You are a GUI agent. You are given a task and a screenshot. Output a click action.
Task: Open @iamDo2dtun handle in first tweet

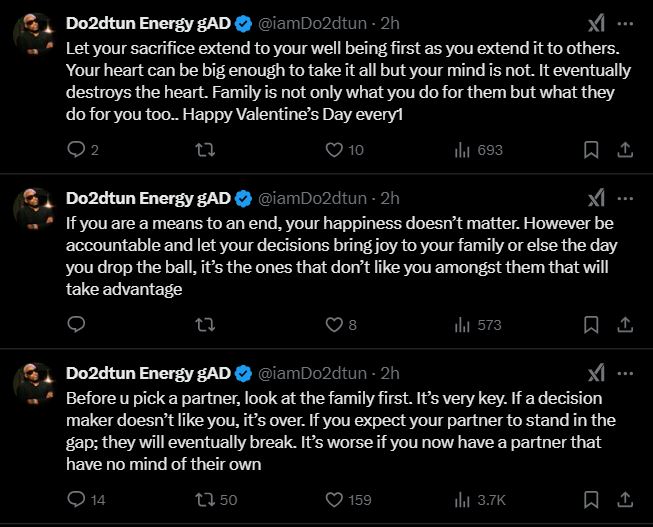point(313,23)
